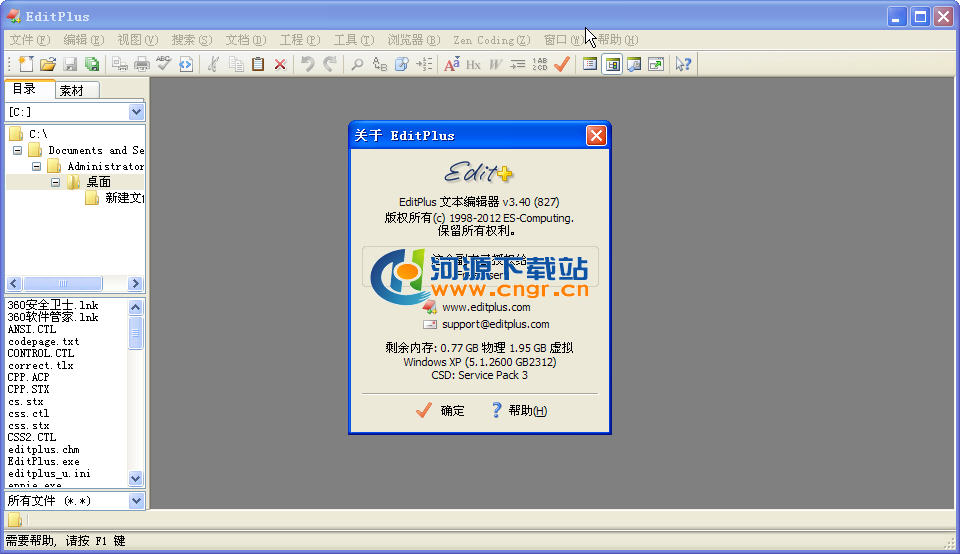Screen dimensions: 960x554
Task: Click the Save floppy disk icon
Action: 70,64
